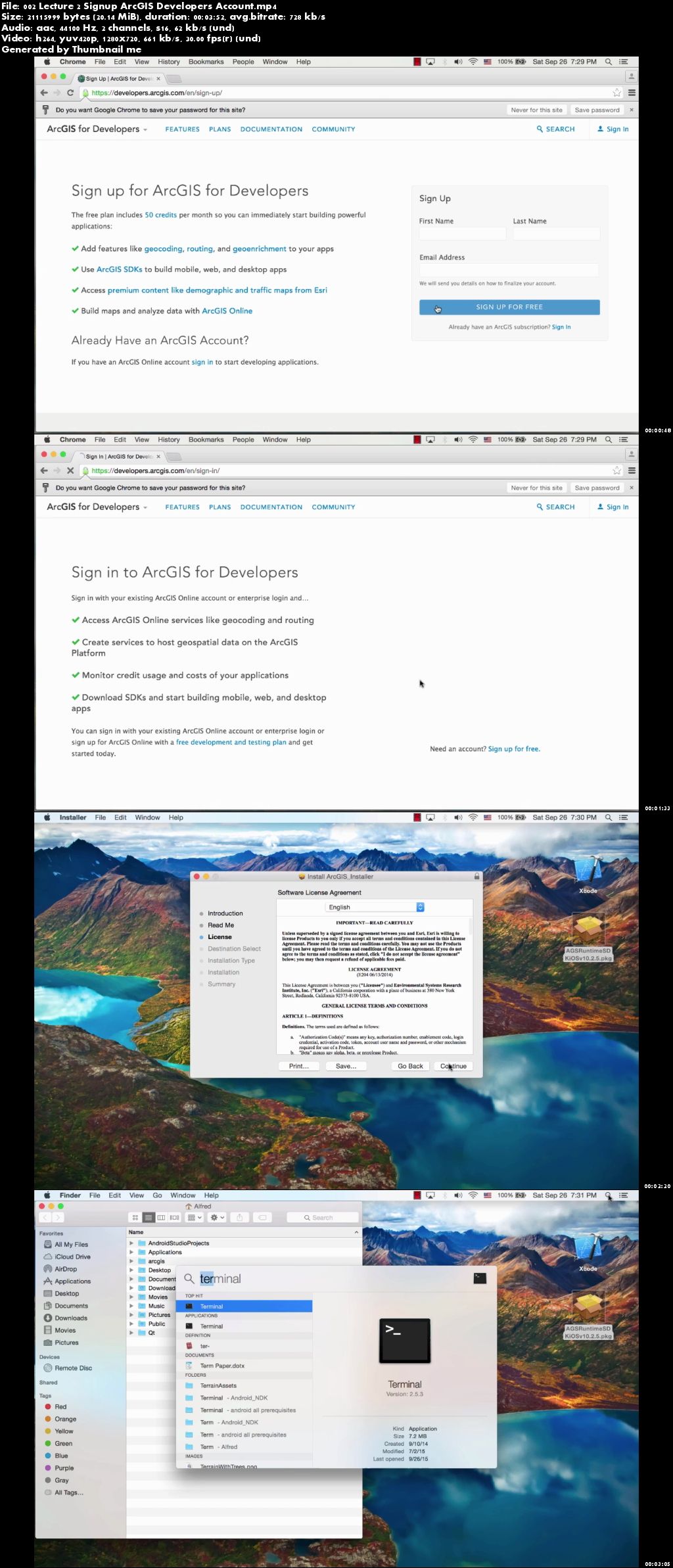The image size is (673, 1568).
Task: Expand the AndroidStudioProjects folder triangle
Action: (131, 1243)
